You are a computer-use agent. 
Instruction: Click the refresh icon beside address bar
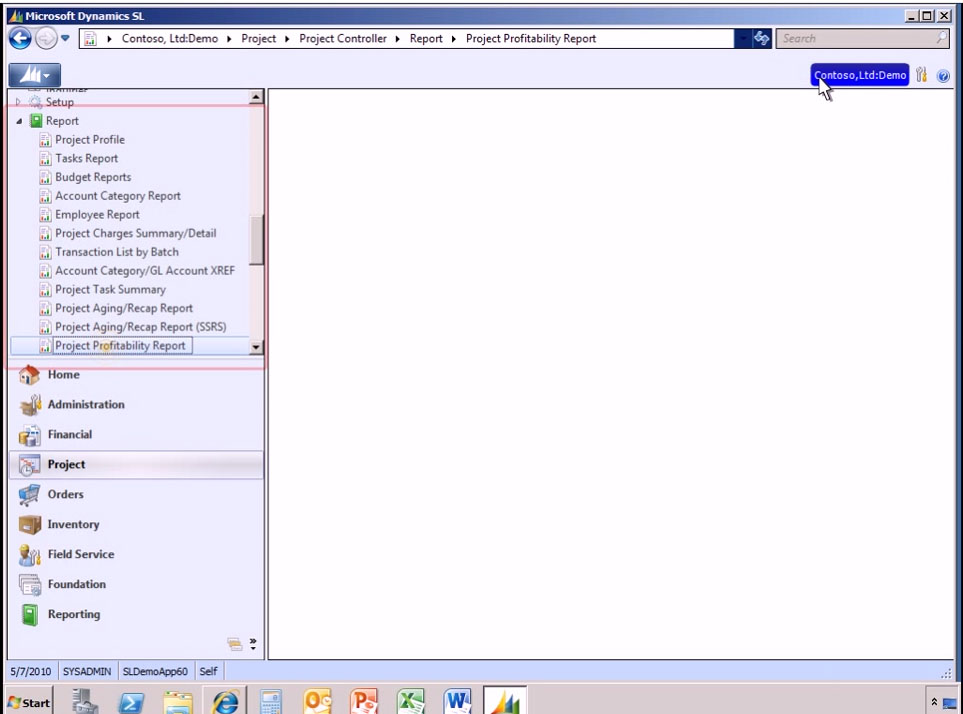click(x=762, y=39)
